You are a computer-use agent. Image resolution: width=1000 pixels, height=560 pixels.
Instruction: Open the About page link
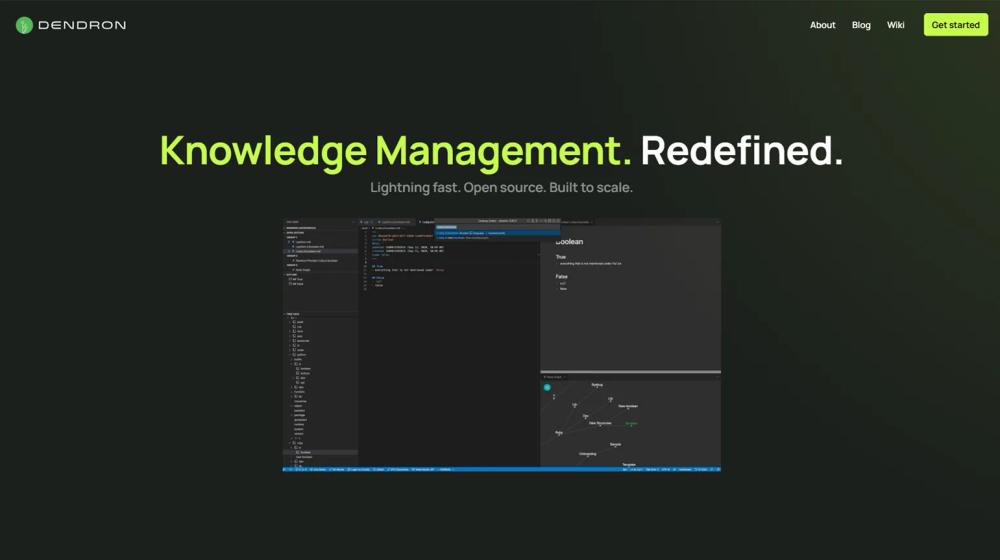pos(822,25)
